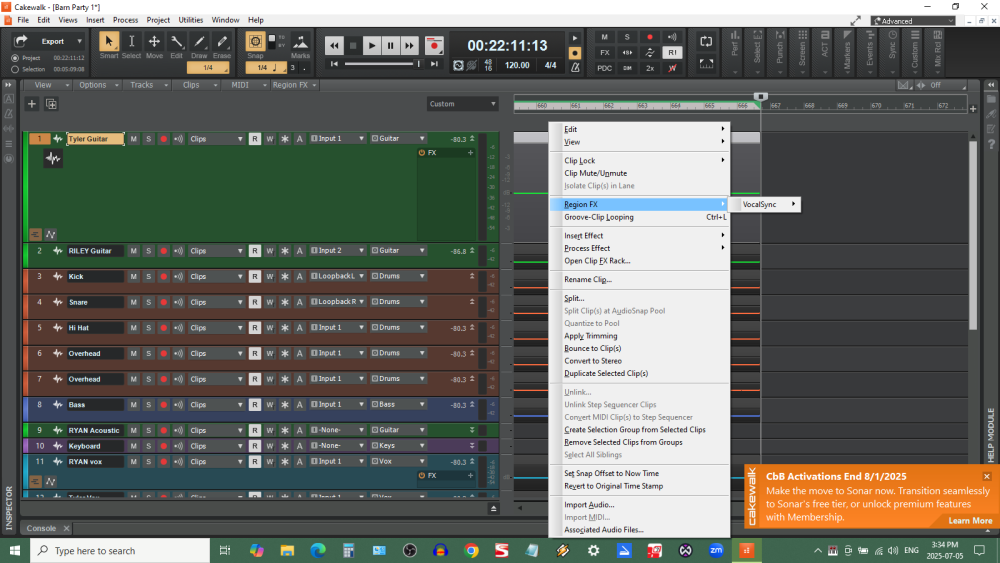Viewport: 1000px width, 563px height.
Task: Open the FX global bypass button
Action: 605,52
